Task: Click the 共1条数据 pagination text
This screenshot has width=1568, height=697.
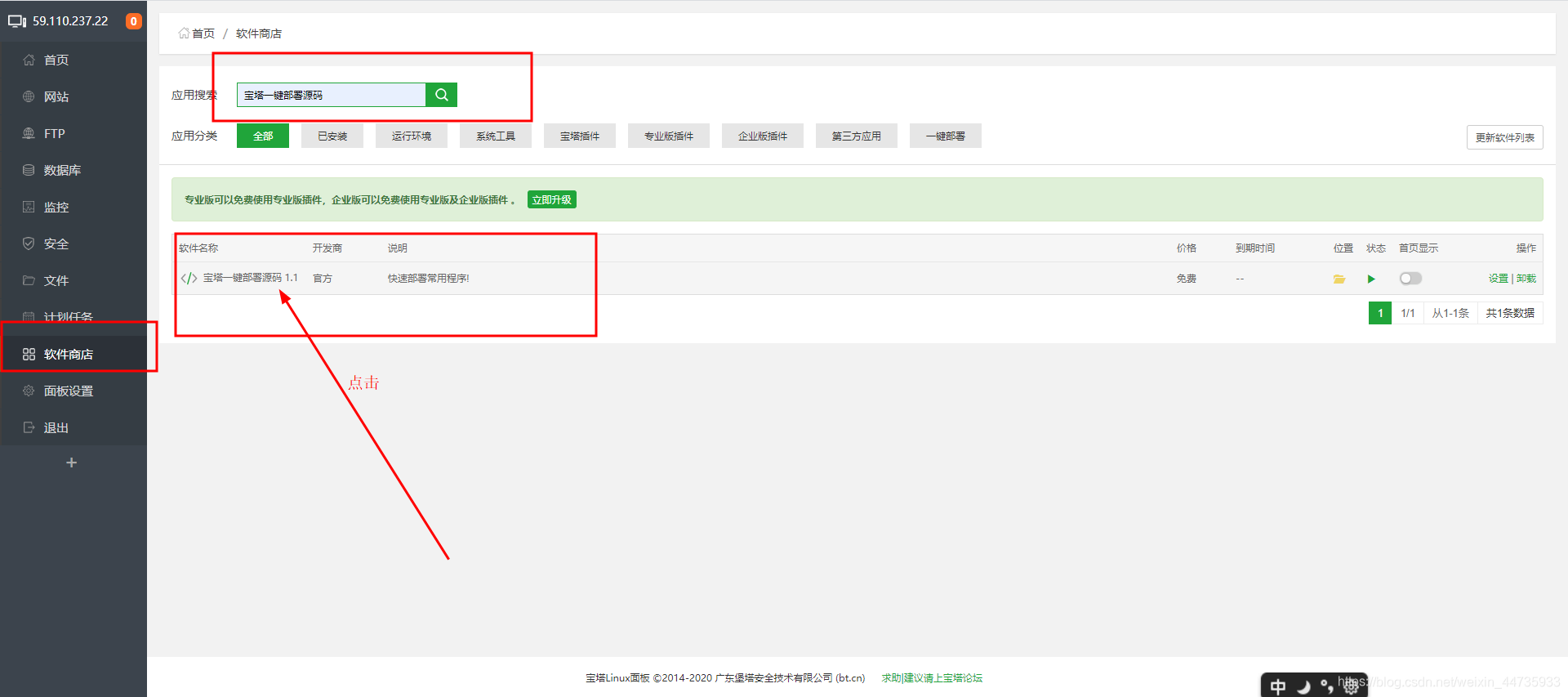Action: (1510, 313)
